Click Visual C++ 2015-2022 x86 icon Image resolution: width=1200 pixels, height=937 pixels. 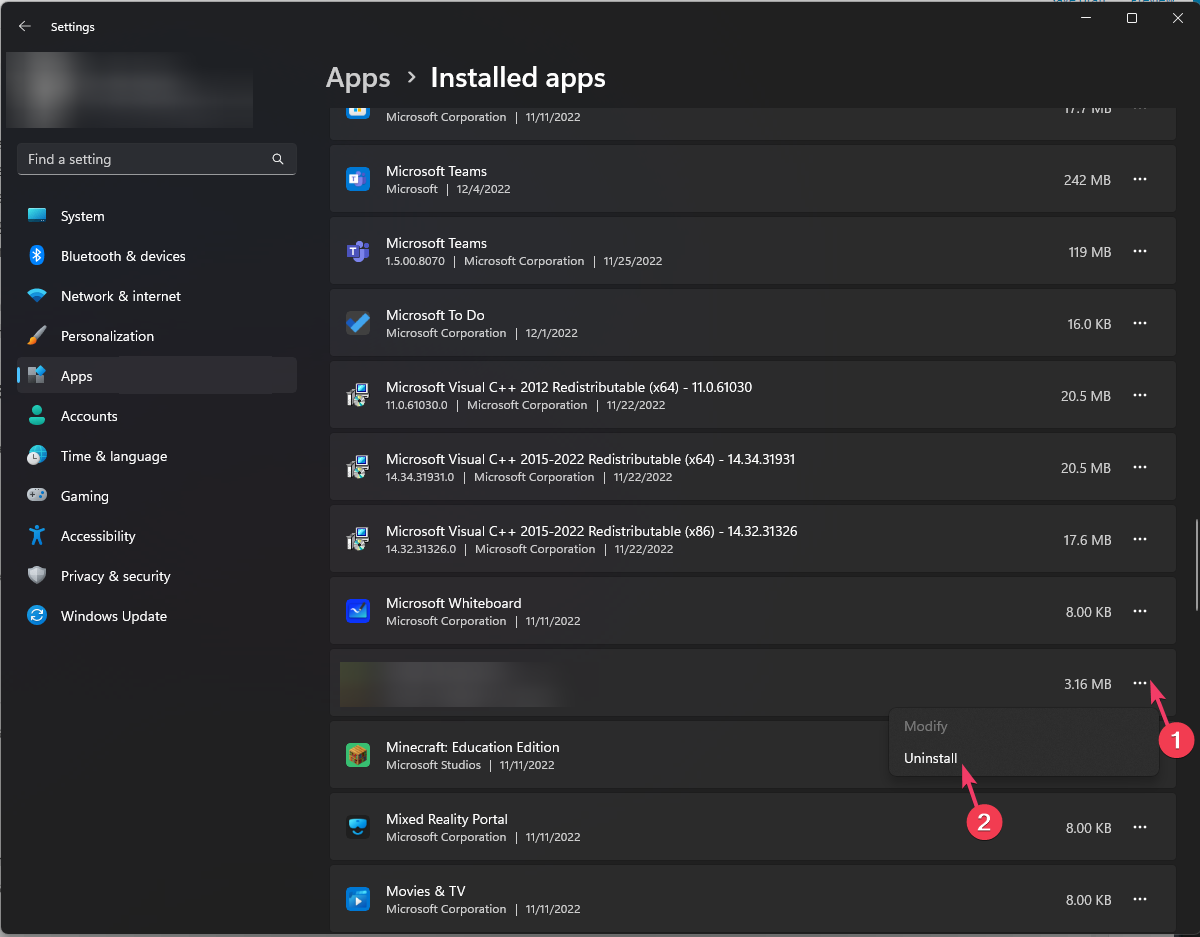(358, 539)
